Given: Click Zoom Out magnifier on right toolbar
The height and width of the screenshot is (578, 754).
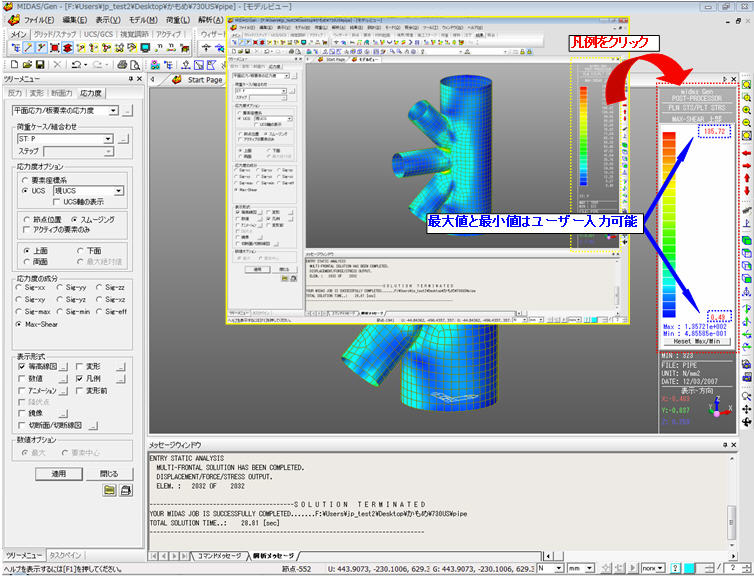Looking at the screenshot, I should (x=746, y=123).
